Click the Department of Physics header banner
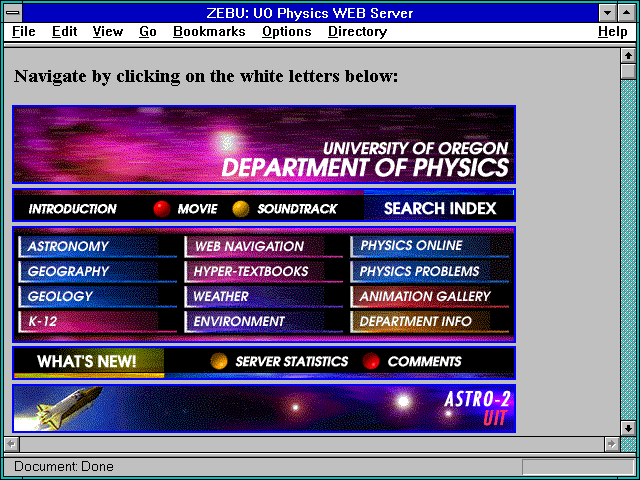Viewport: 640px width, 480px height. (x=264, y=144)
